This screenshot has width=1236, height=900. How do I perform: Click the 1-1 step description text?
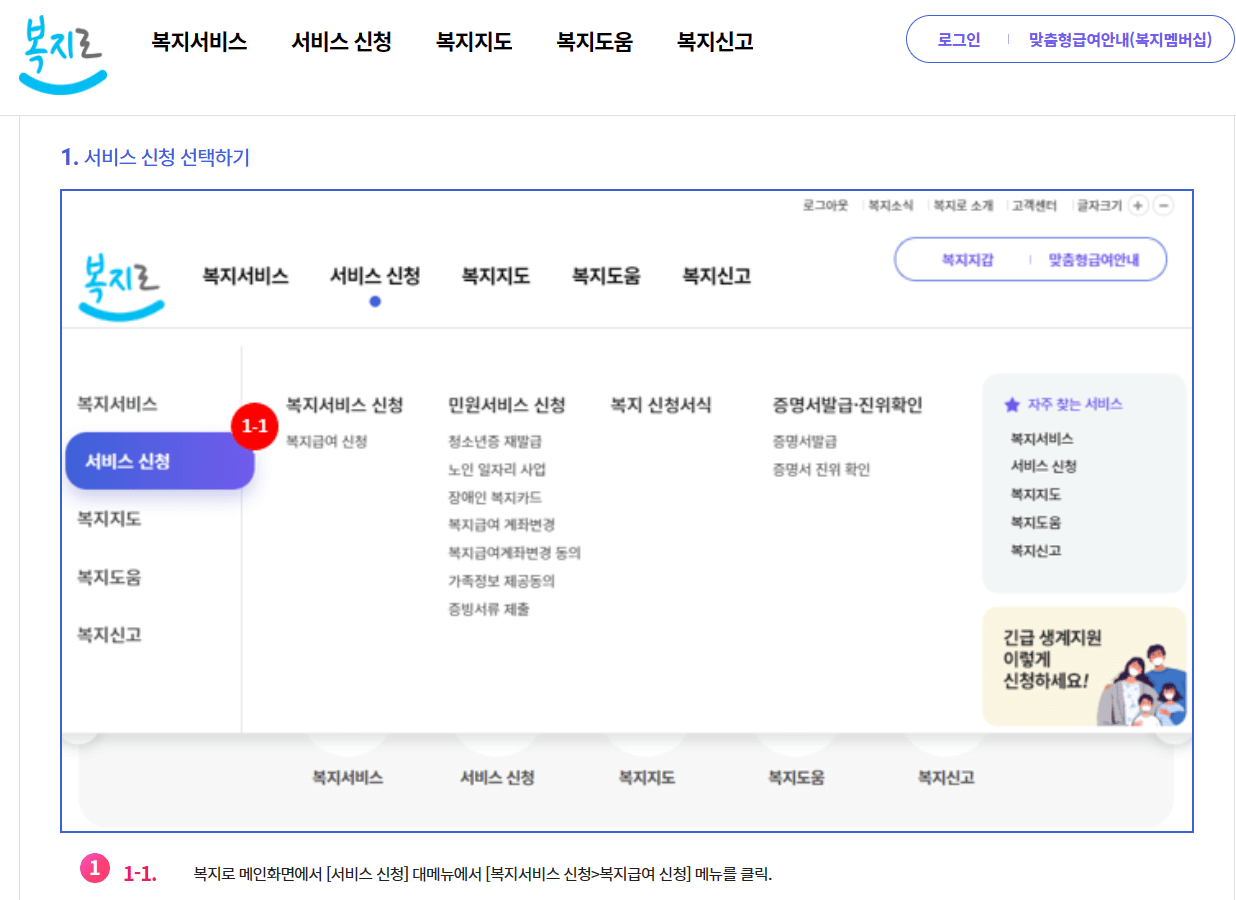click(483, 874)
